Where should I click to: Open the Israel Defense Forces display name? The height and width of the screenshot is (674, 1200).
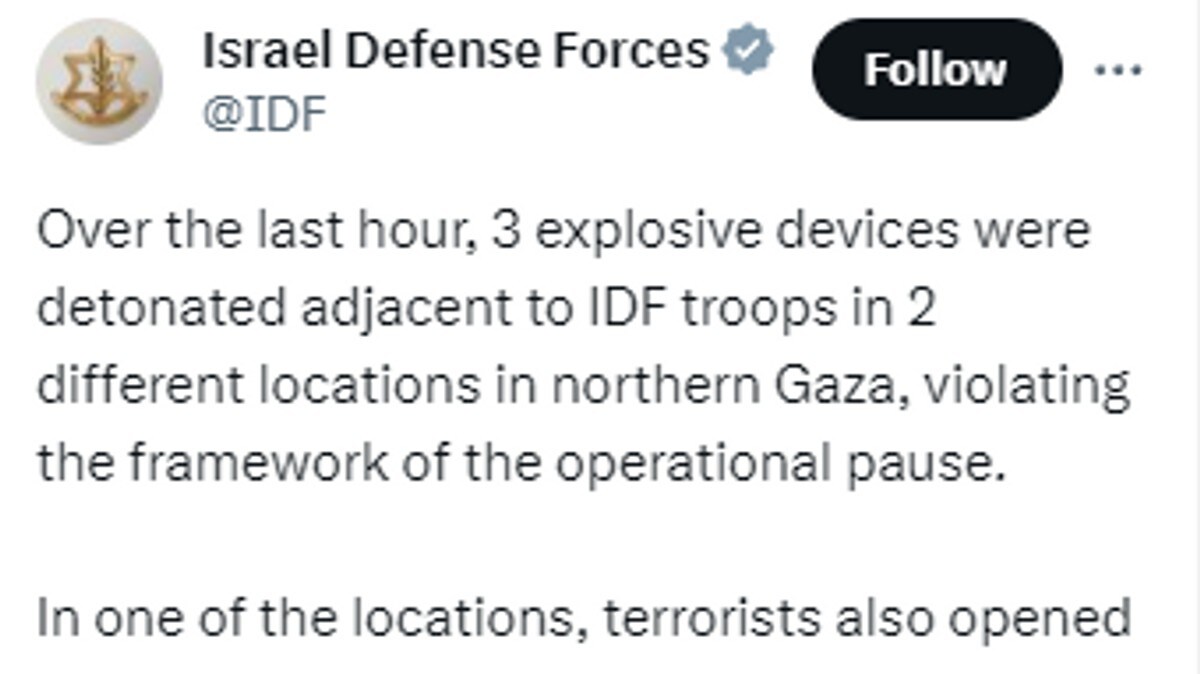[457, 50]
